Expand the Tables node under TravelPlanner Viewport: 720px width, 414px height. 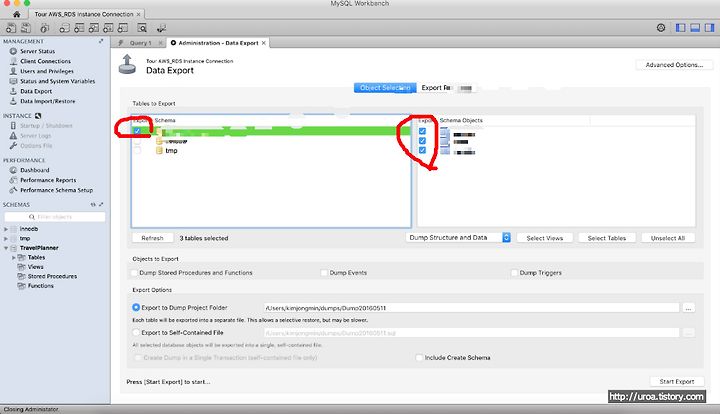coord(14,257)
